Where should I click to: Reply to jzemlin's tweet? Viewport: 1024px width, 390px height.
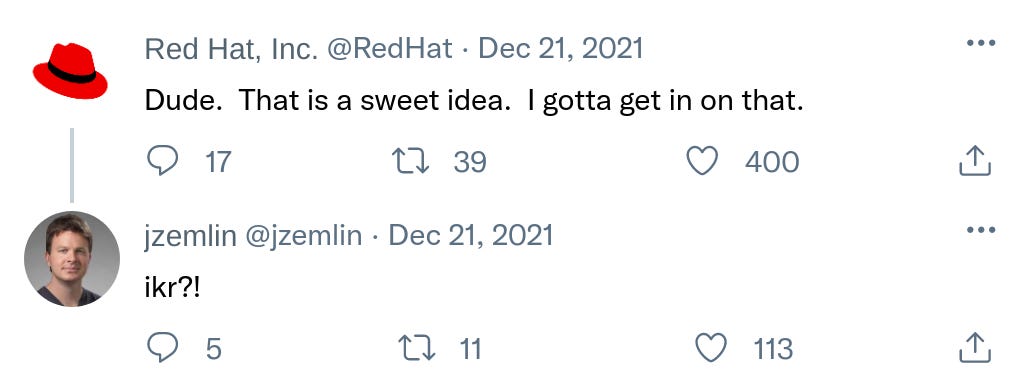[162, 348]
